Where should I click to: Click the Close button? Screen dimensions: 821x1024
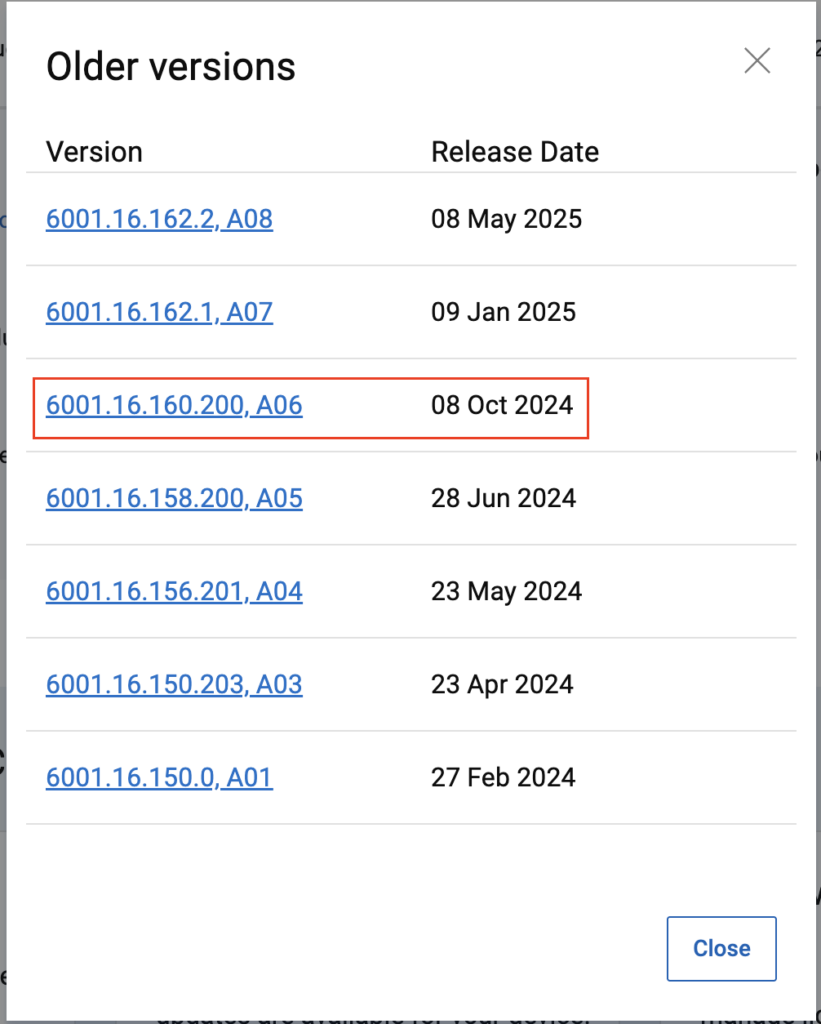coord(721,948)
